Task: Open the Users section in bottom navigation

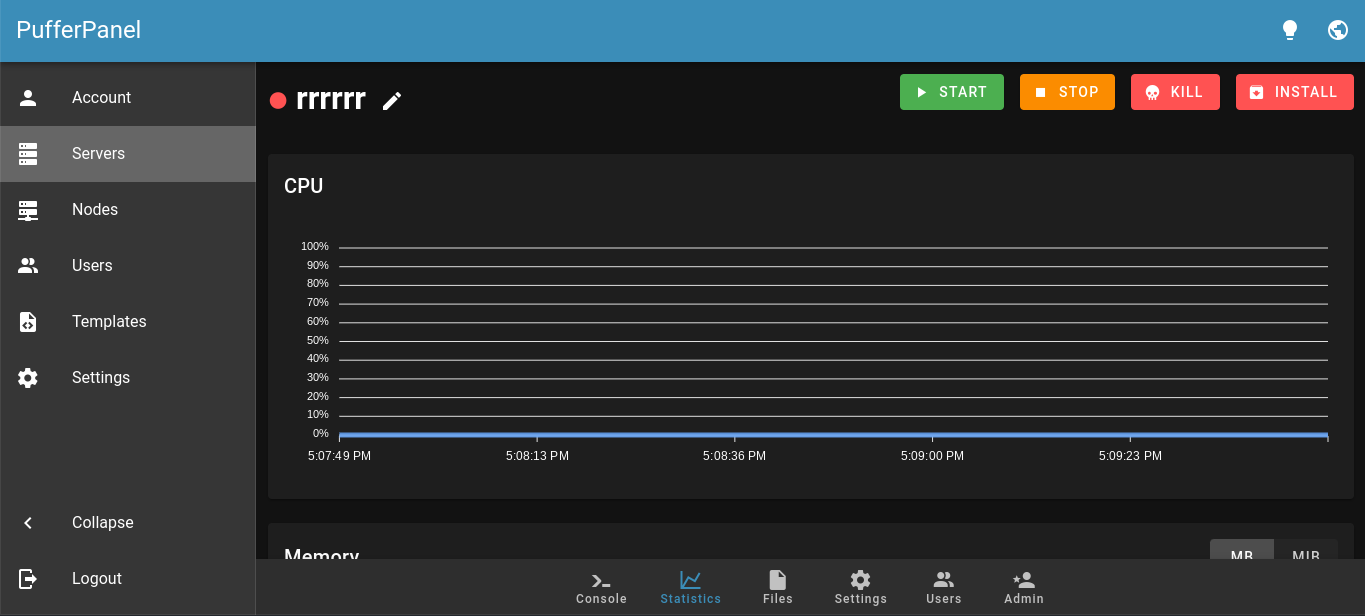Action: click(x=943, y=588)
